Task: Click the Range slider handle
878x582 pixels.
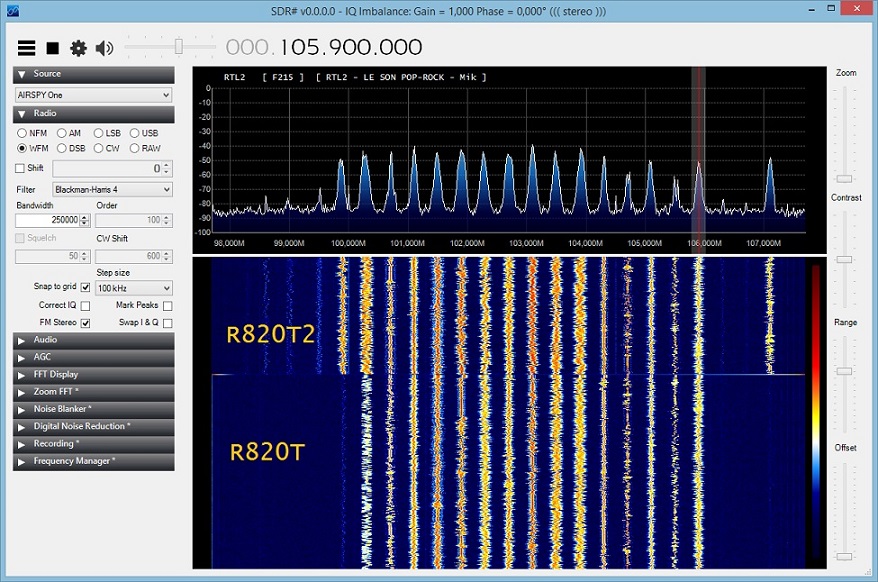Action: pyautogui.click(x=844, y=371)
